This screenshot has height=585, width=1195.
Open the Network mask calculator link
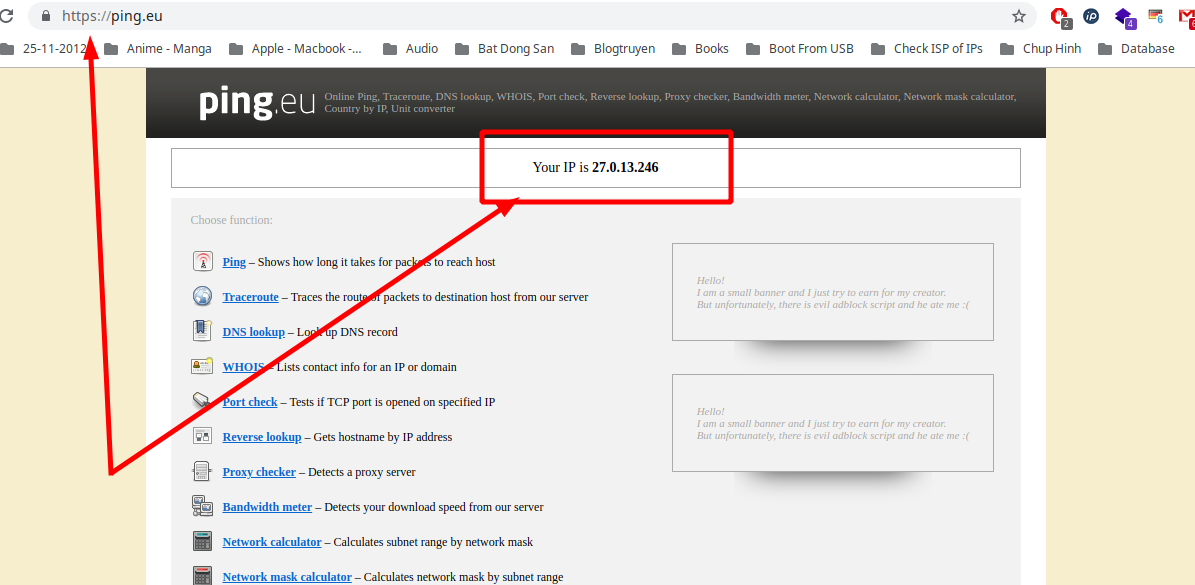(x=287, y=577)
